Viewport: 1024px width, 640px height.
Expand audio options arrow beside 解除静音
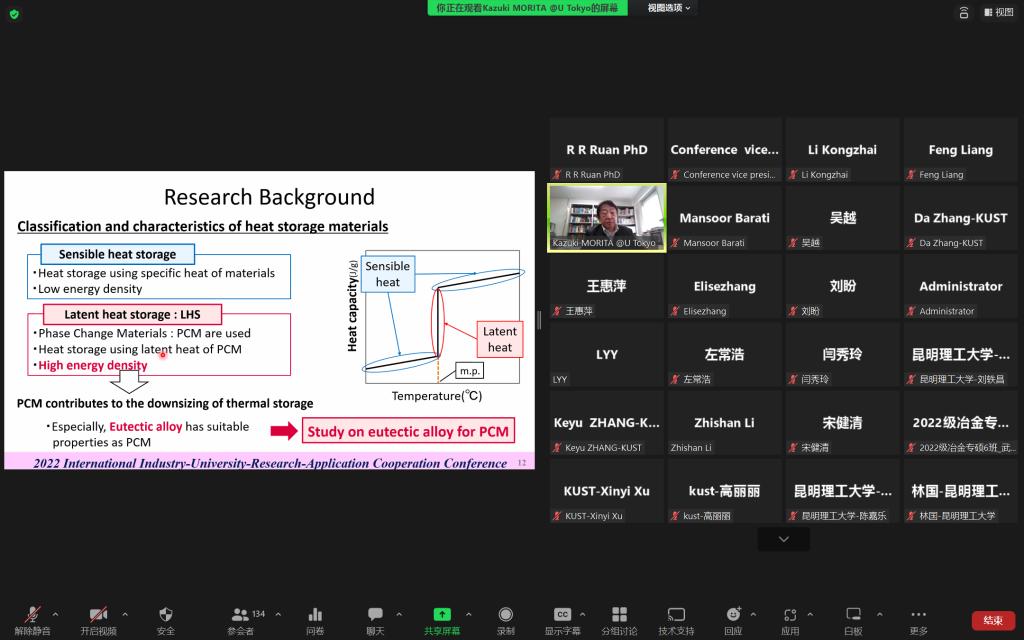pyautogui.click(x=55, y=614)
